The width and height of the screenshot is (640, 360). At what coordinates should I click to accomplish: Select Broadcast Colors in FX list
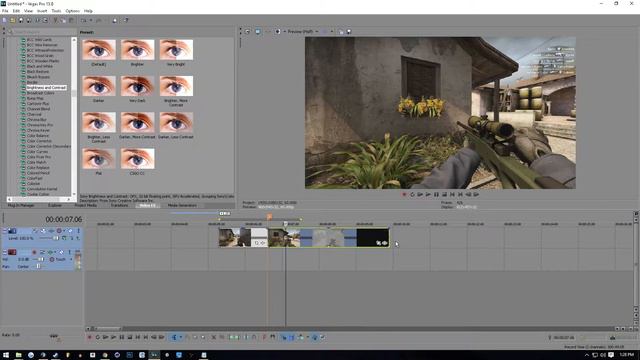(40, 93)
